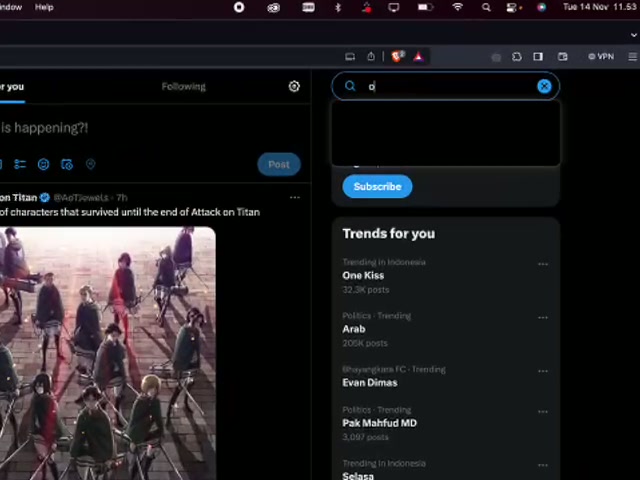Toggle the browser sidebar panel icon
The width and height of the screenshot is (640, 480).
tap(538, 57)
